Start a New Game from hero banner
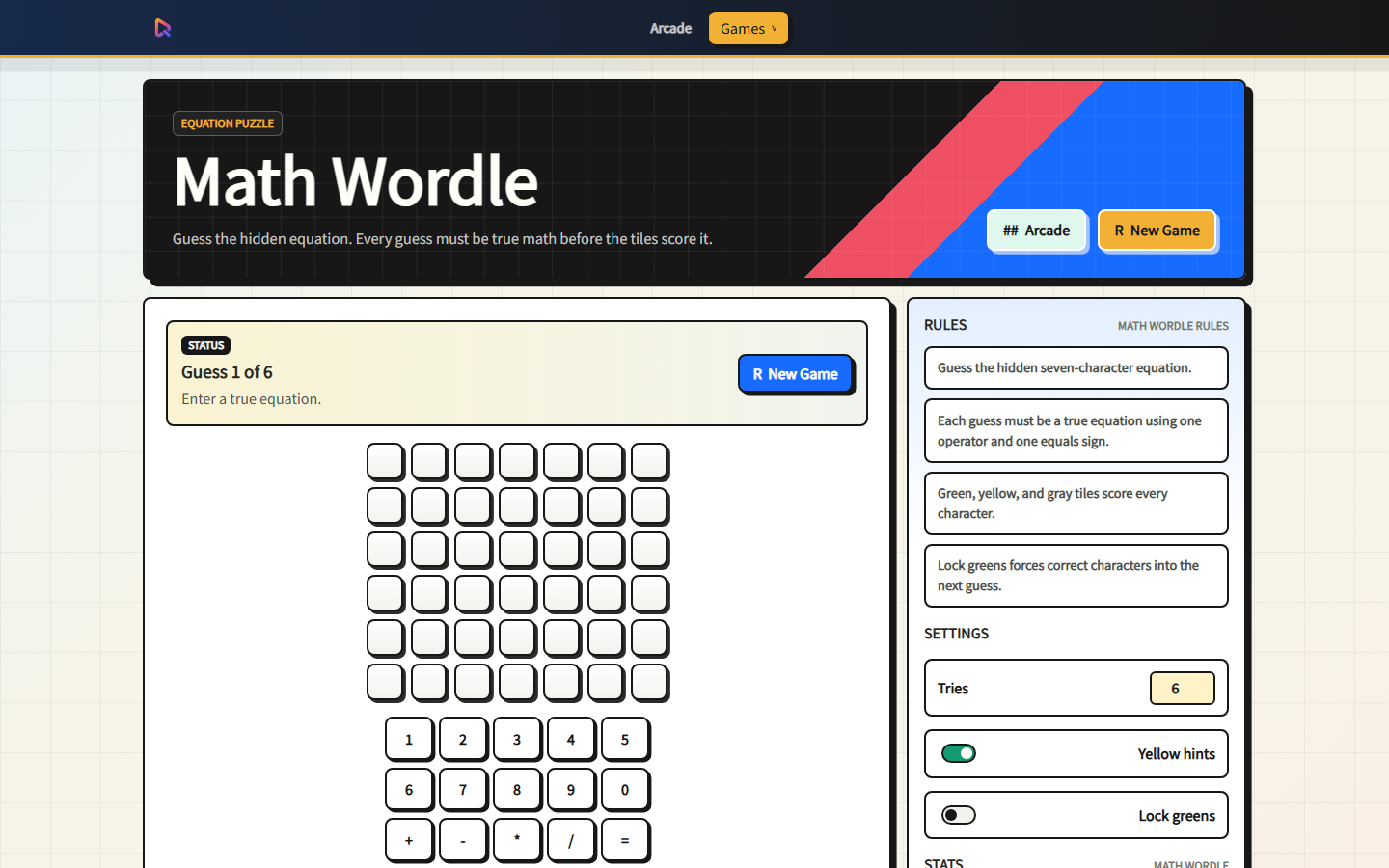1389x868 pixels. click(1157, 231)
